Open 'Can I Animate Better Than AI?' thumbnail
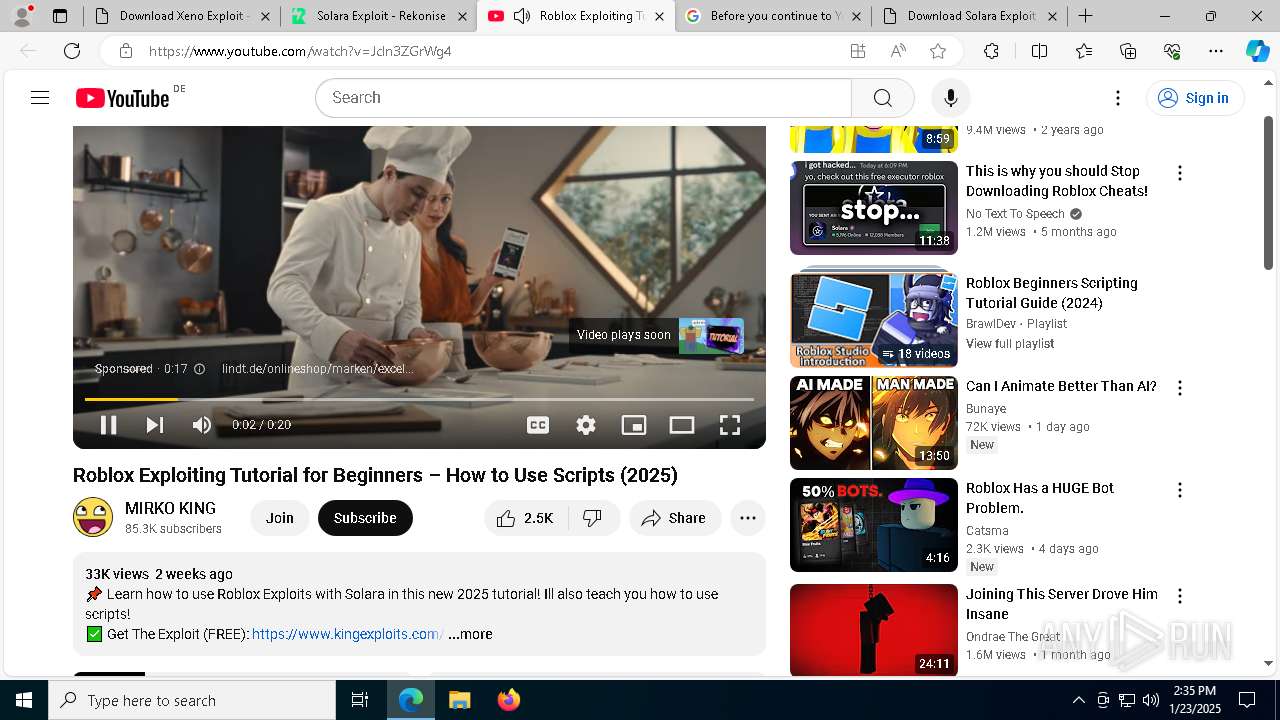 coord(874,423)
